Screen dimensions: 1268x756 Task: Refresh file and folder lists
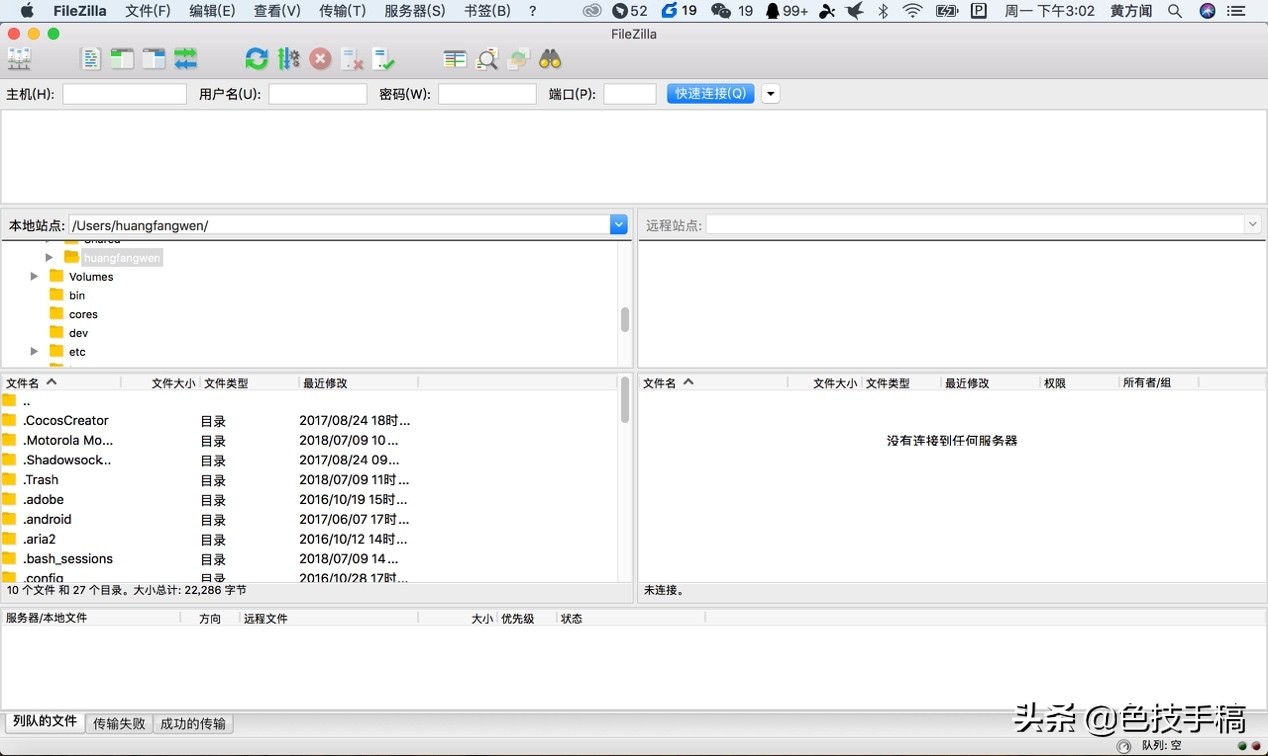click(257, 60)
